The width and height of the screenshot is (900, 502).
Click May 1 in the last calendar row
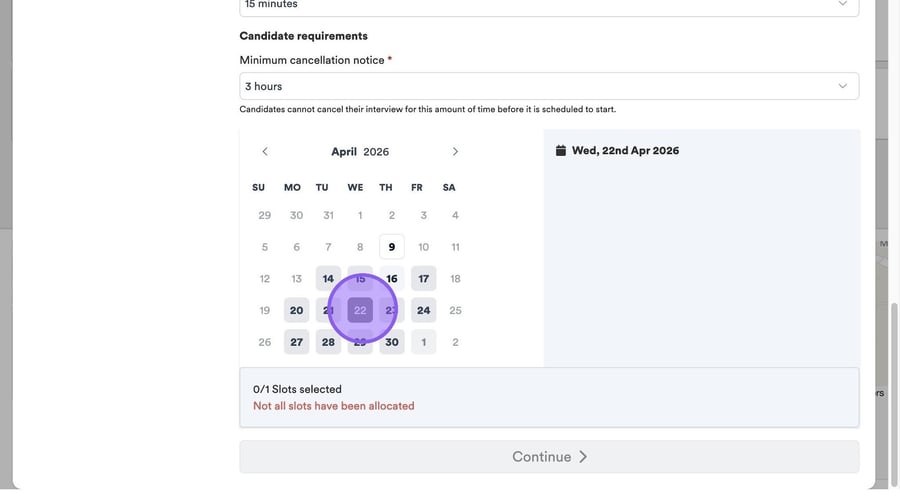pos(424,342)
